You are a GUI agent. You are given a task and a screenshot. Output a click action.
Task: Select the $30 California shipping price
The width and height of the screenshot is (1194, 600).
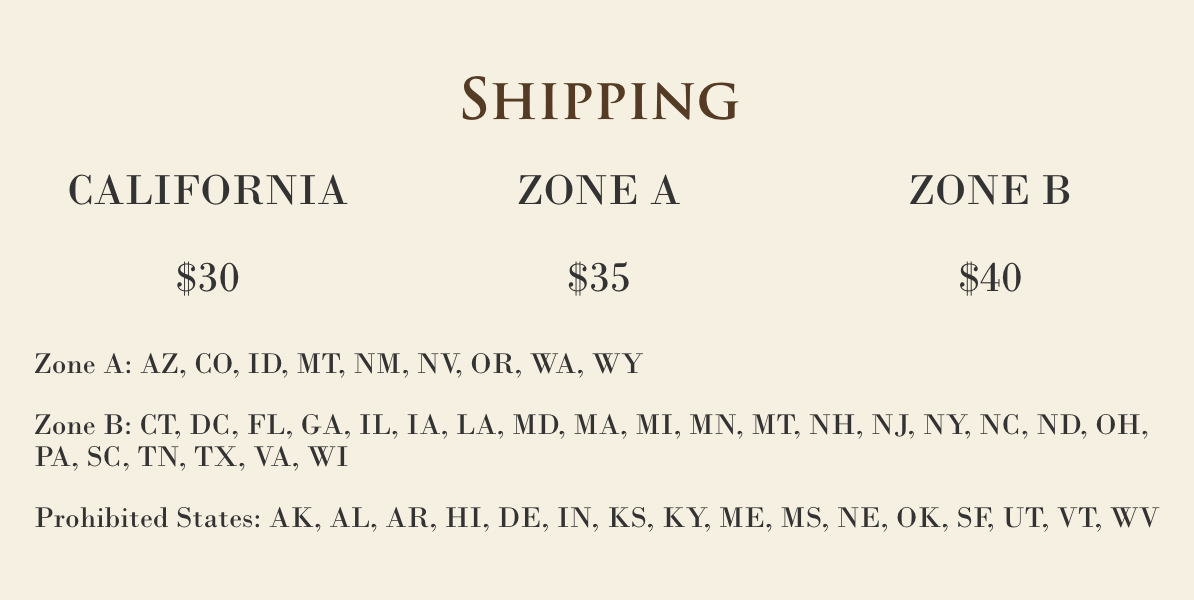pyautogui.click(x=207, y=278)
